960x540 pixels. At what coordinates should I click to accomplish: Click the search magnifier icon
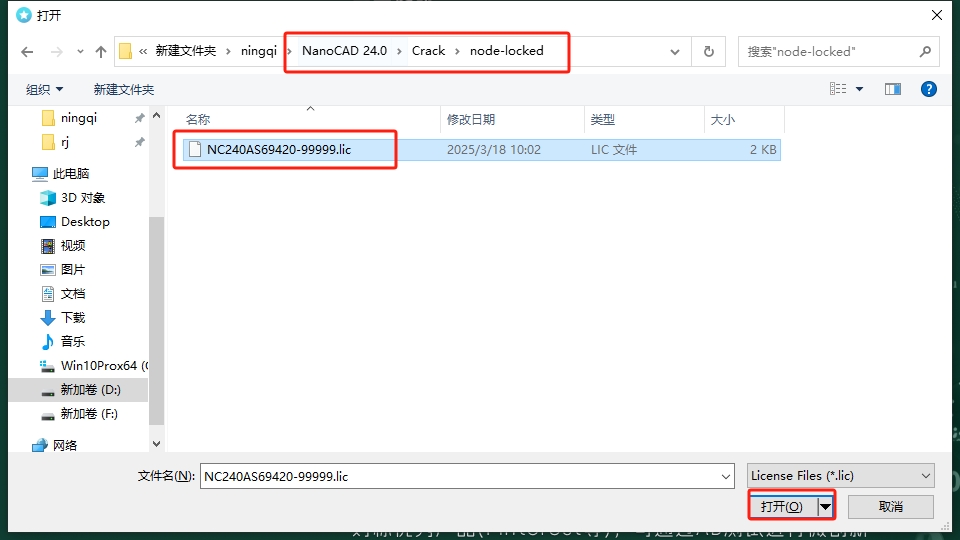925,51
